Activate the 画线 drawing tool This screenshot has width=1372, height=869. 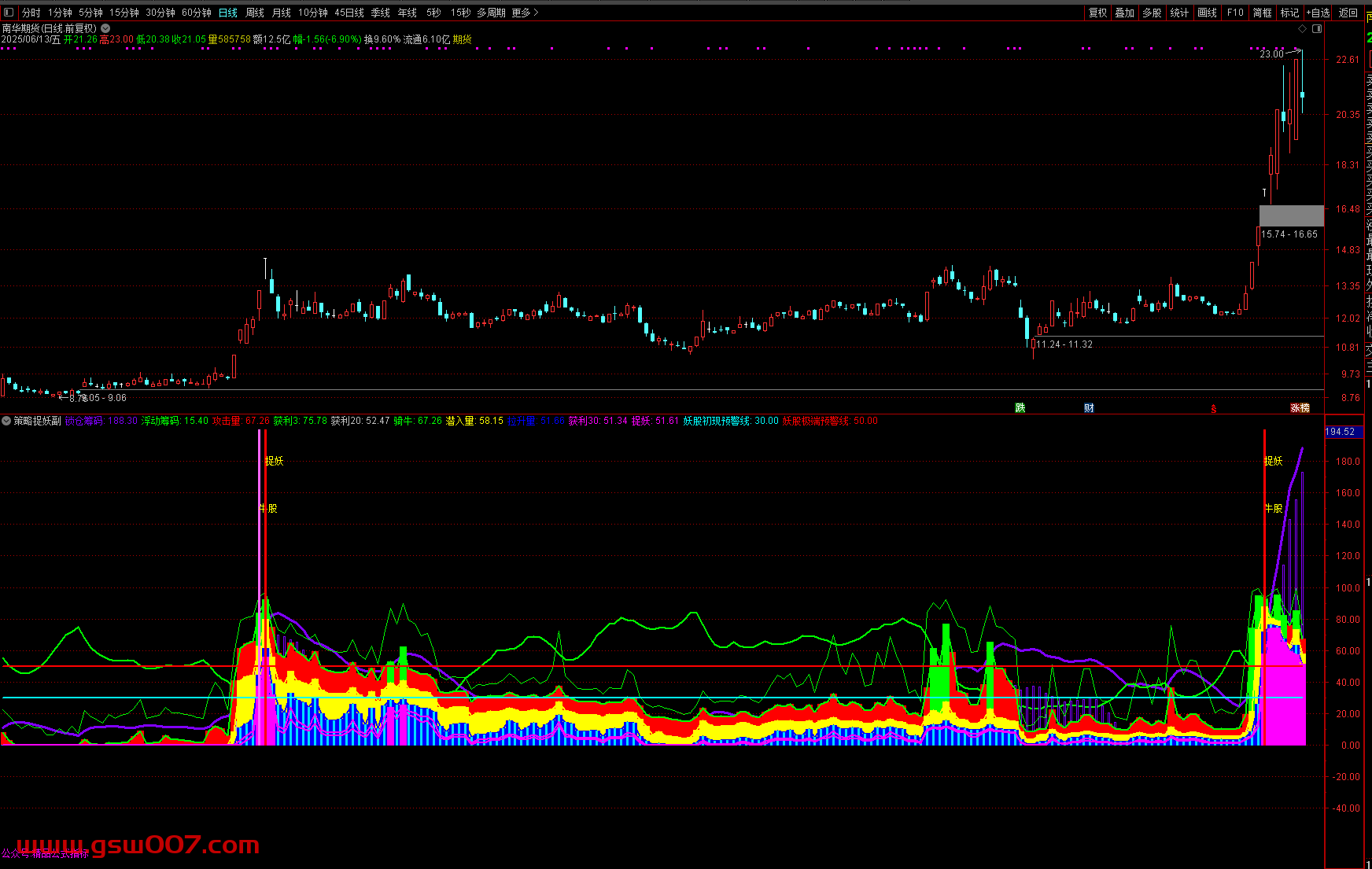coord(1207,13)
